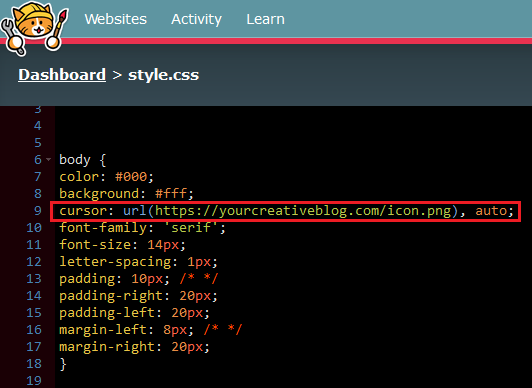
Task: Click line number 4 in the gutter
Action: pos(38,126)
